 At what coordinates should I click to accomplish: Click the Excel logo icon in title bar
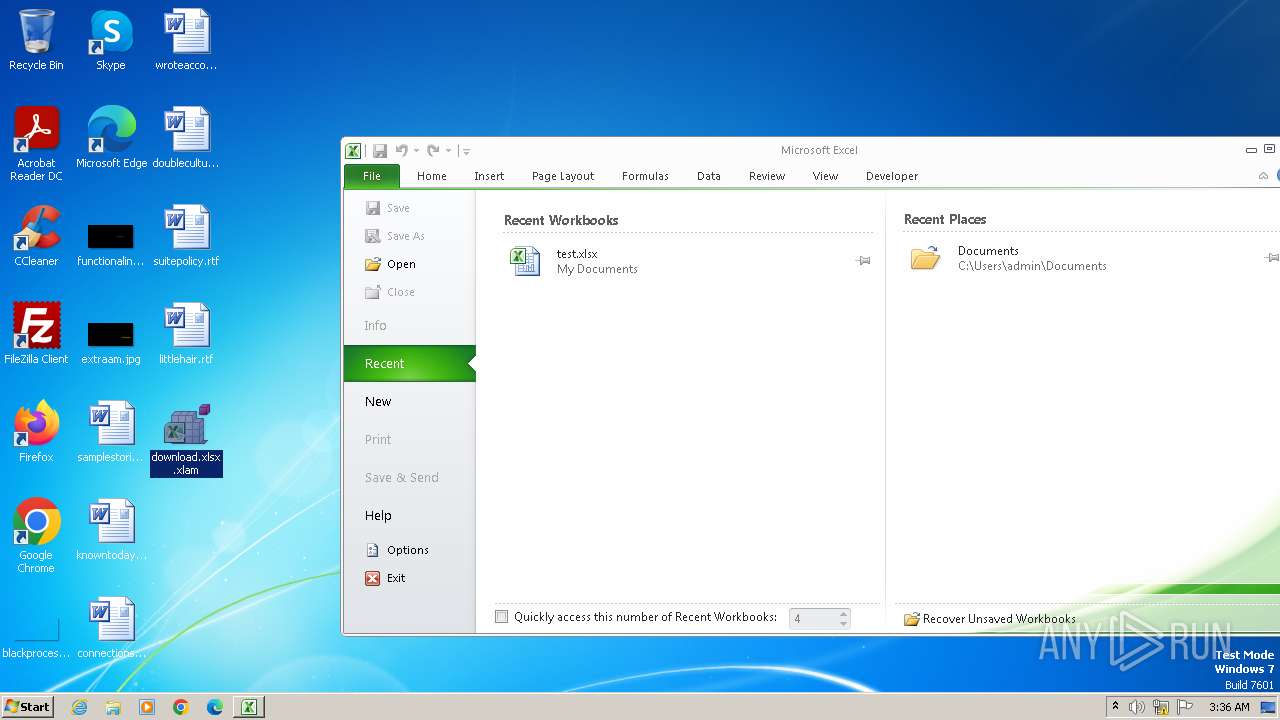pyautogui.click(x=353, y=151)
